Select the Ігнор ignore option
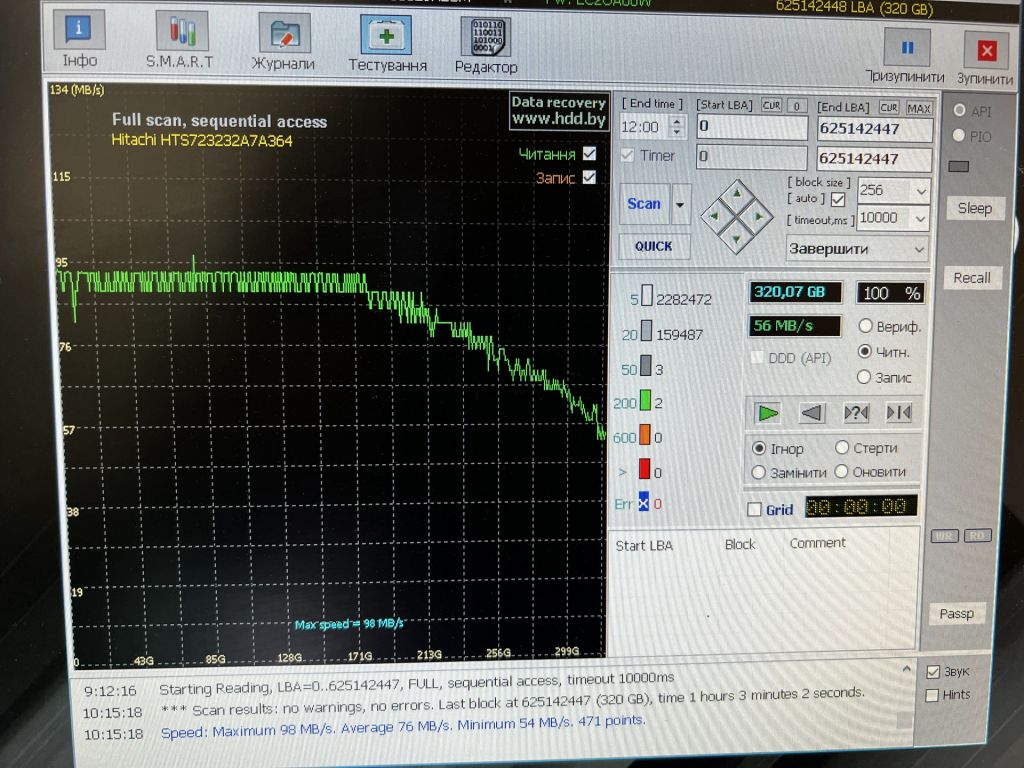 coord(758,449)
